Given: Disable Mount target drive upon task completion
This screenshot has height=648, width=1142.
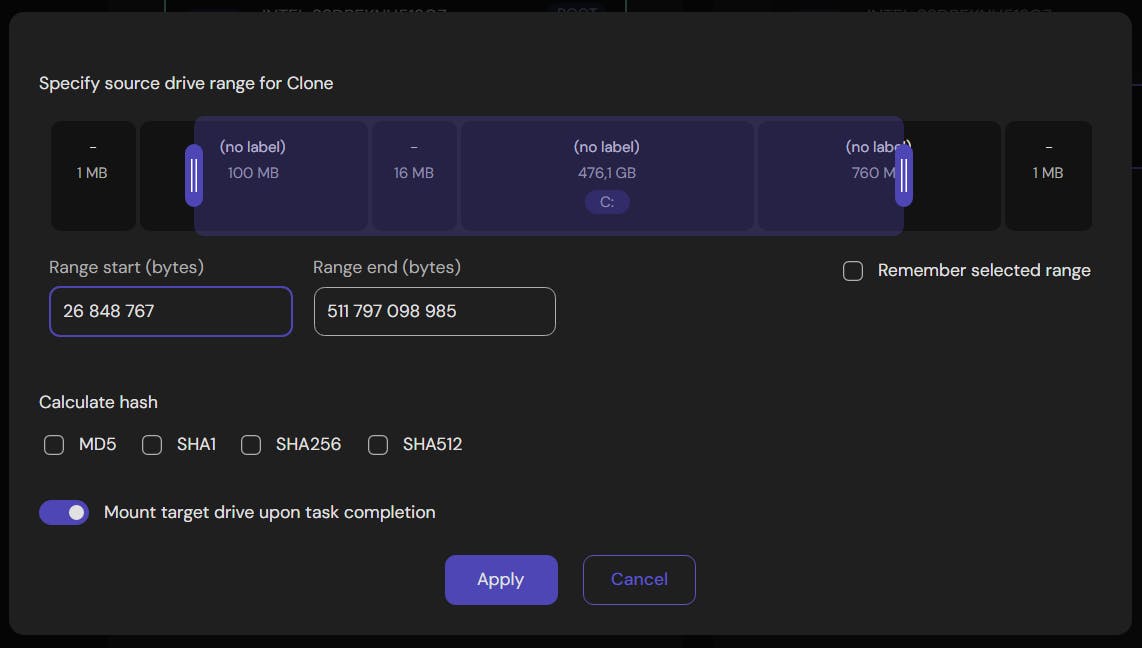Looking at the screenshot, I should [x=64, y=512].
